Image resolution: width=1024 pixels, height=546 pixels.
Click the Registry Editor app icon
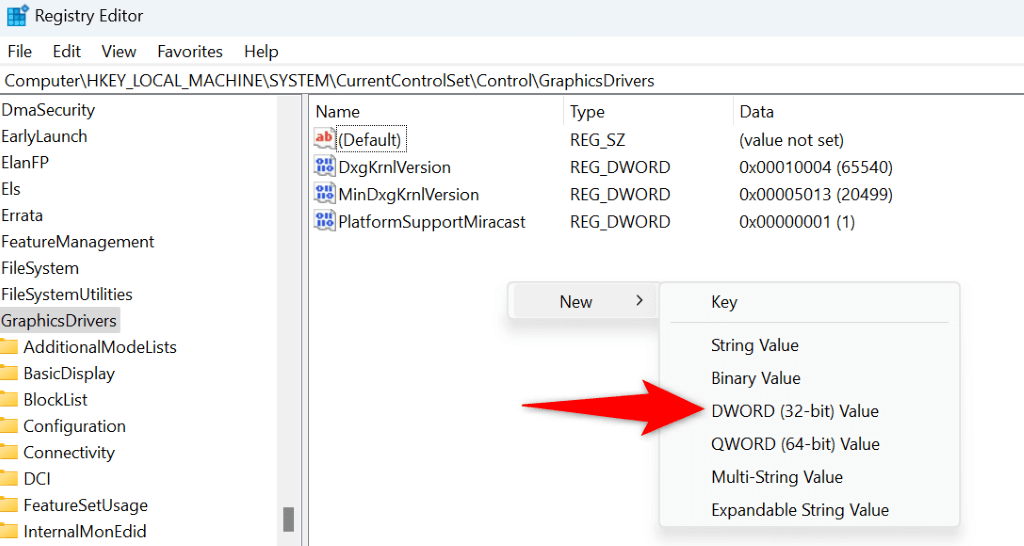click(x=17, y=16)
